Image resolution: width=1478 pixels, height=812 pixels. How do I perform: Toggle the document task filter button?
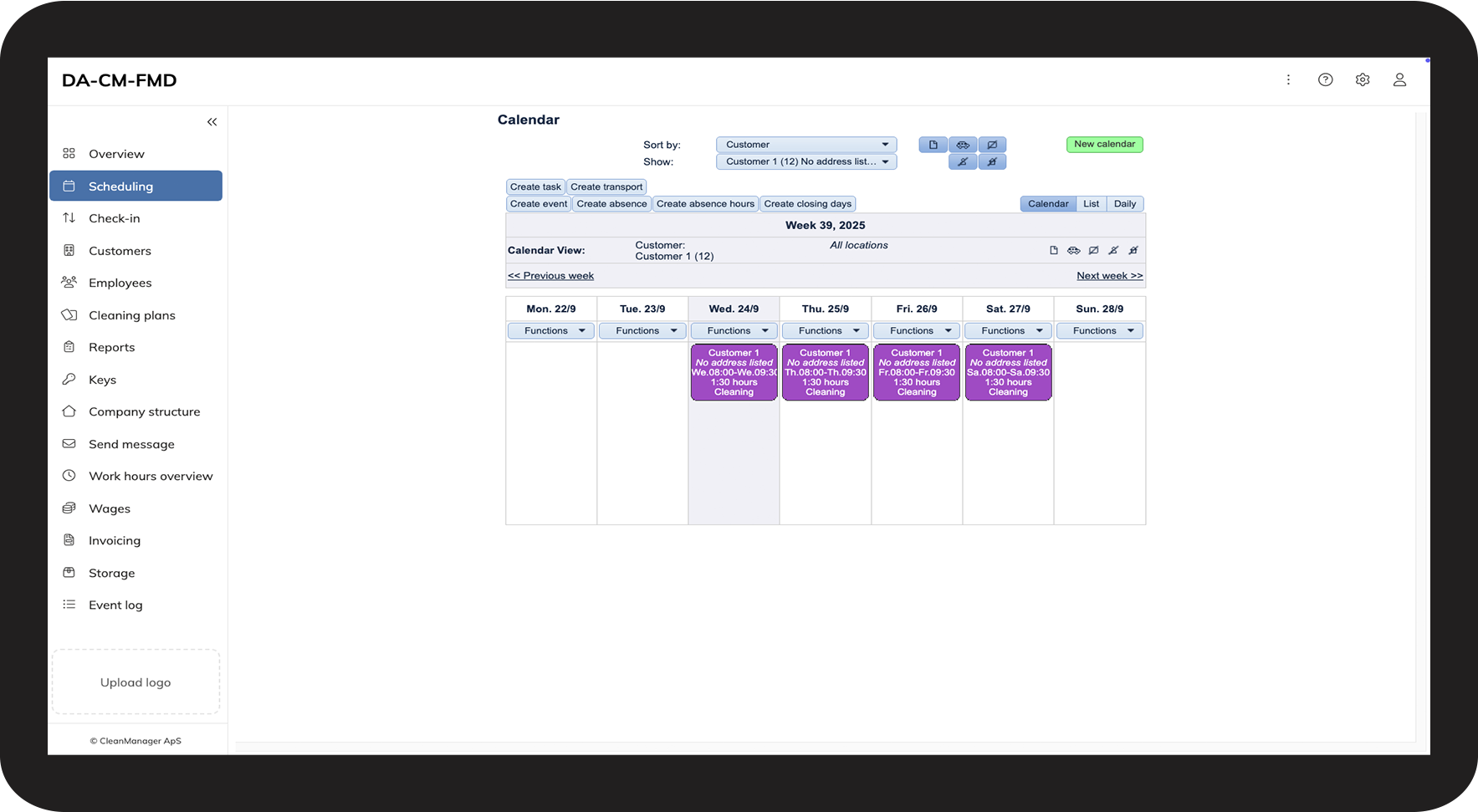tap(933, 145)
